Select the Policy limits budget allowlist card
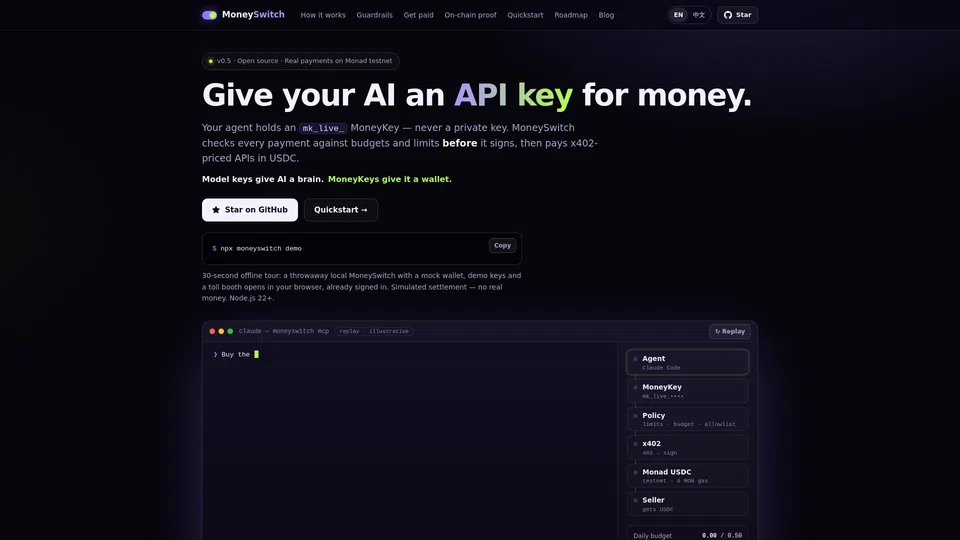 coord(688,419)
